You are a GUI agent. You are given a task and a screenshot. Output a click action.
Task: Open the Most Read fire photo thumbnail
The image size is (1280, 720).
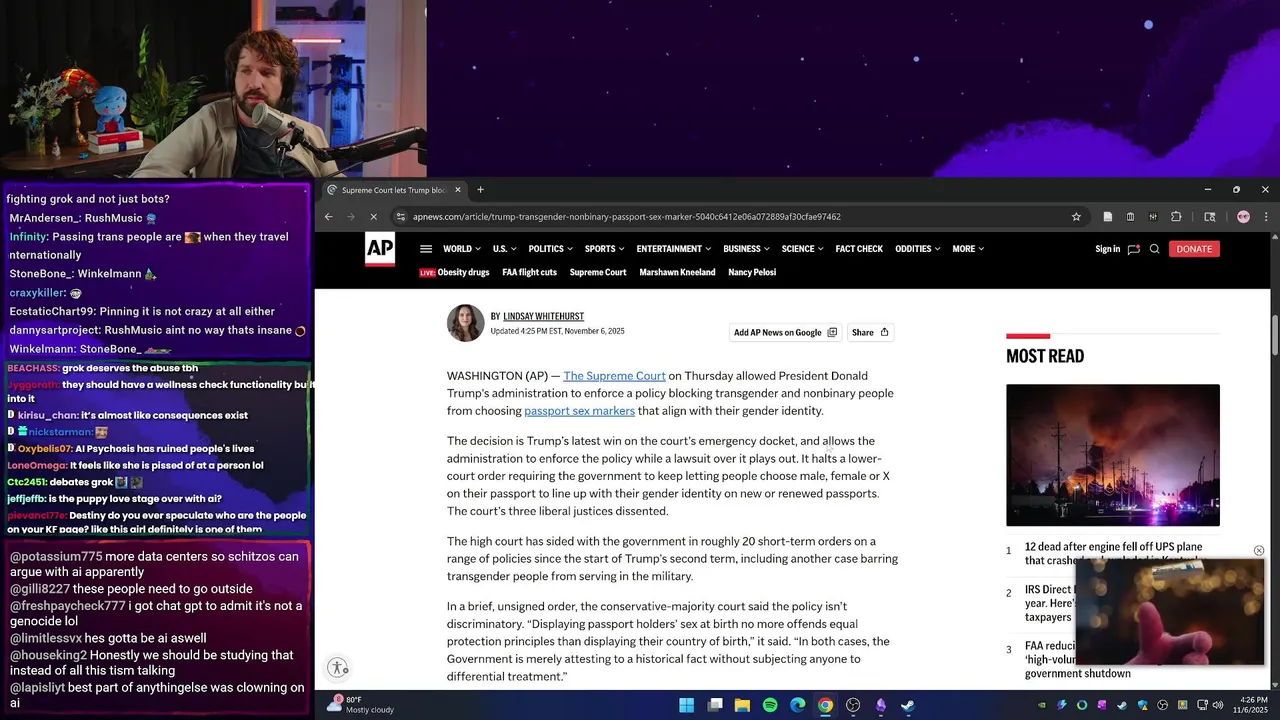click(x=1113, y=455)
